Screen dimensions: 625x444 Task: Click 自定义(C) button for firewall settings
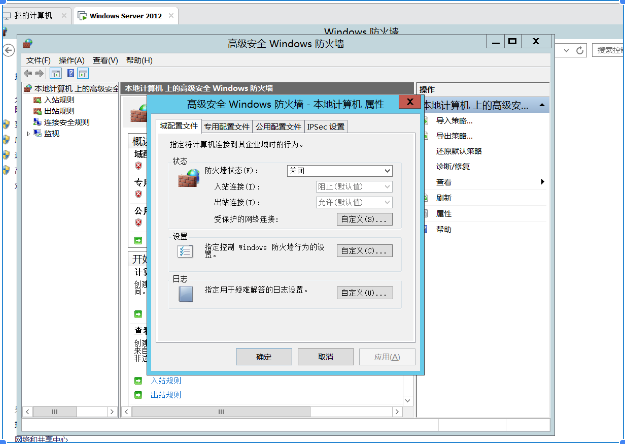364,251
